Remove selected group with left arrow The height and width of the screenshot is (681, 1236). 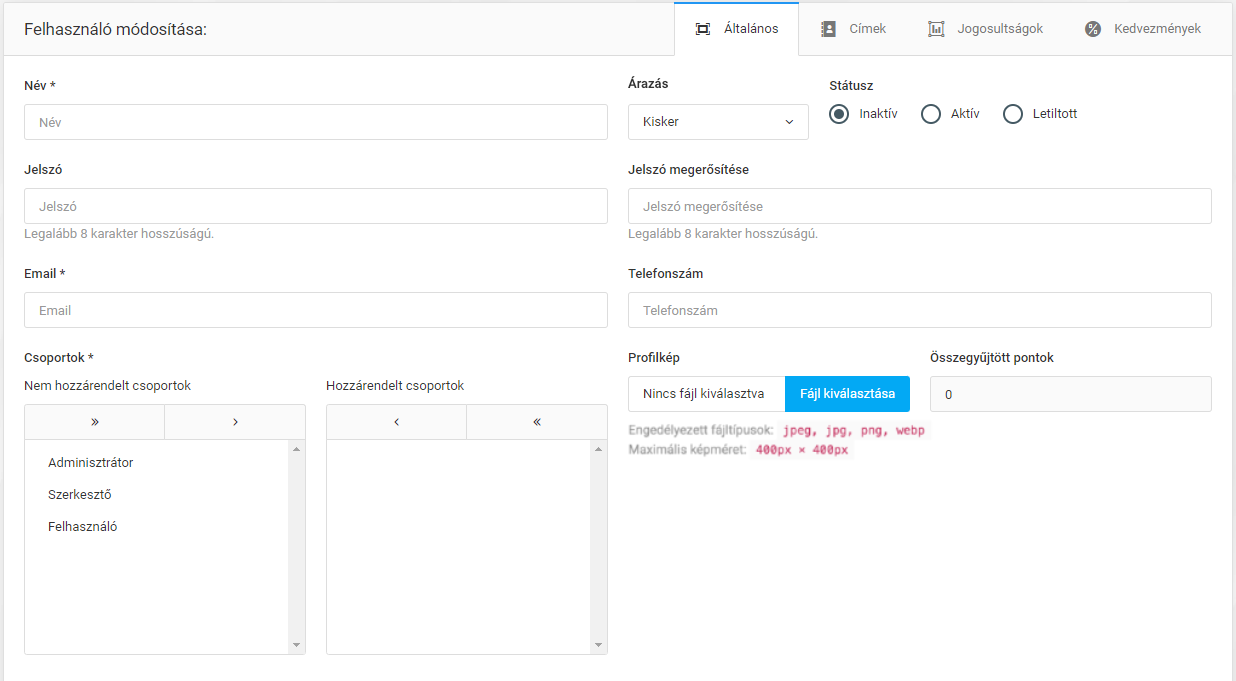[397, 422]
